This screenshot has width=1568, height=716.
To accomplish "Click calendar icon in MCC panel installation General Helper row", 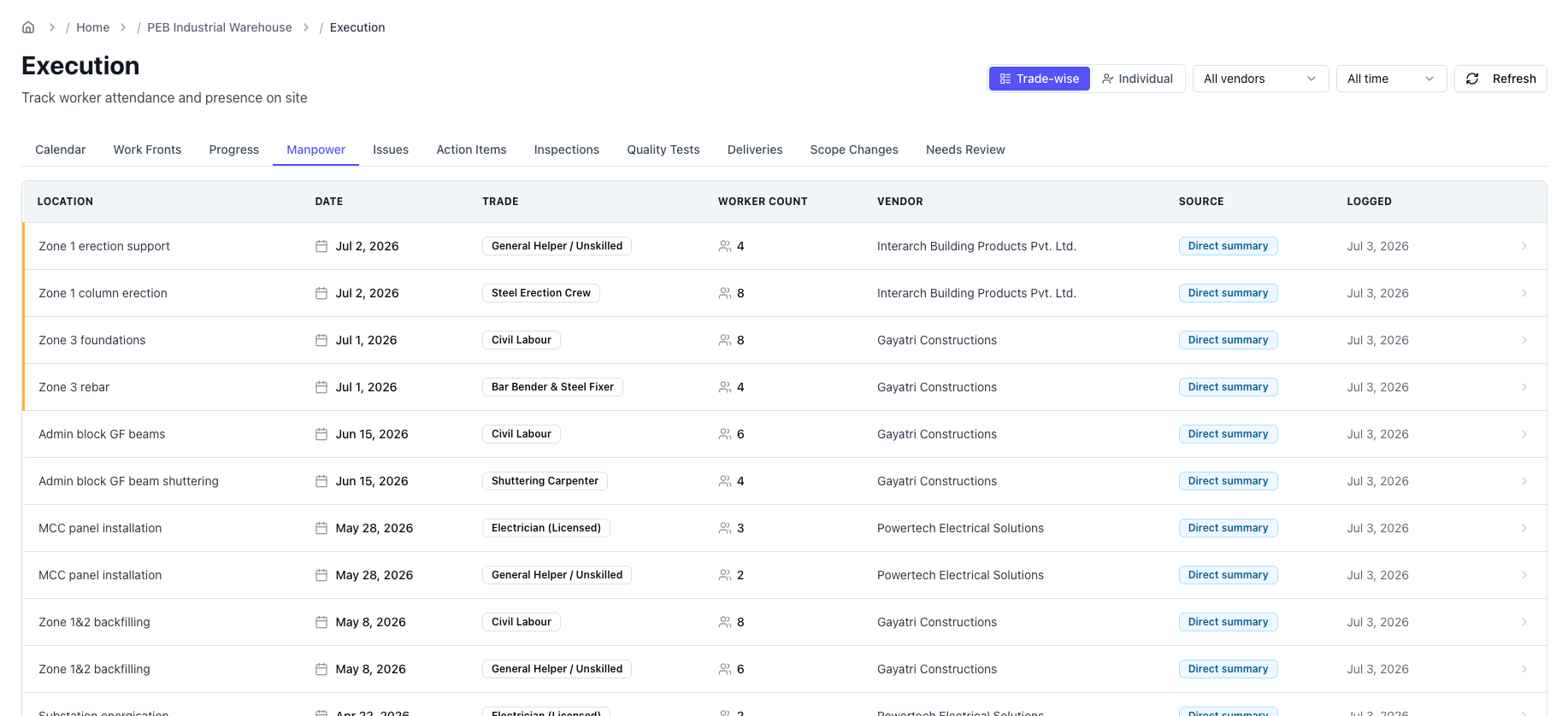I will 321,575.
